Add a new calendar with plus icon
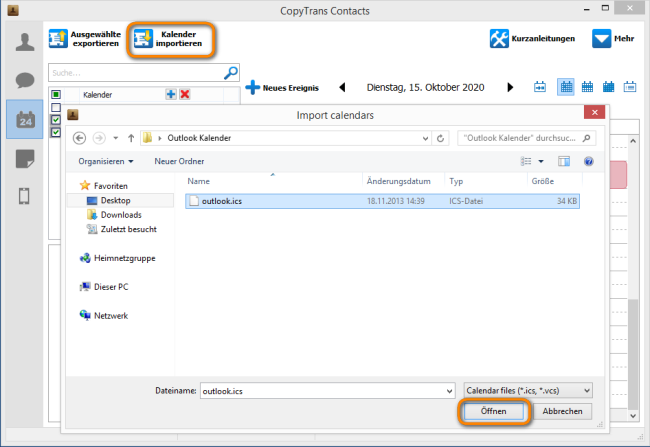This screenshot has height=447, width=650. (x=171, y=95)
